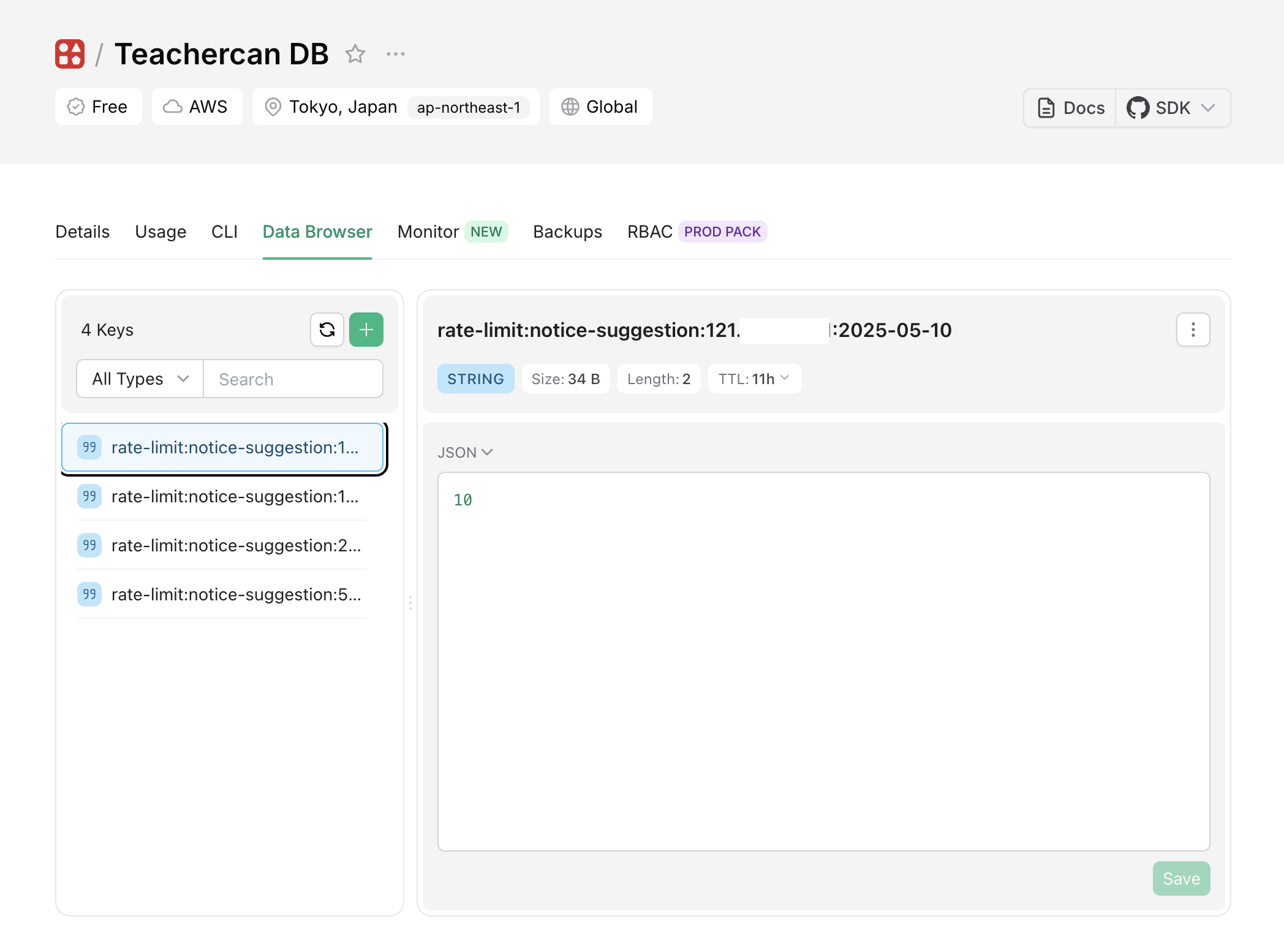Refresh the keys list
The height and width of the screenshot is (952, 1284).
pyautogui.click(x=327, y=330)
